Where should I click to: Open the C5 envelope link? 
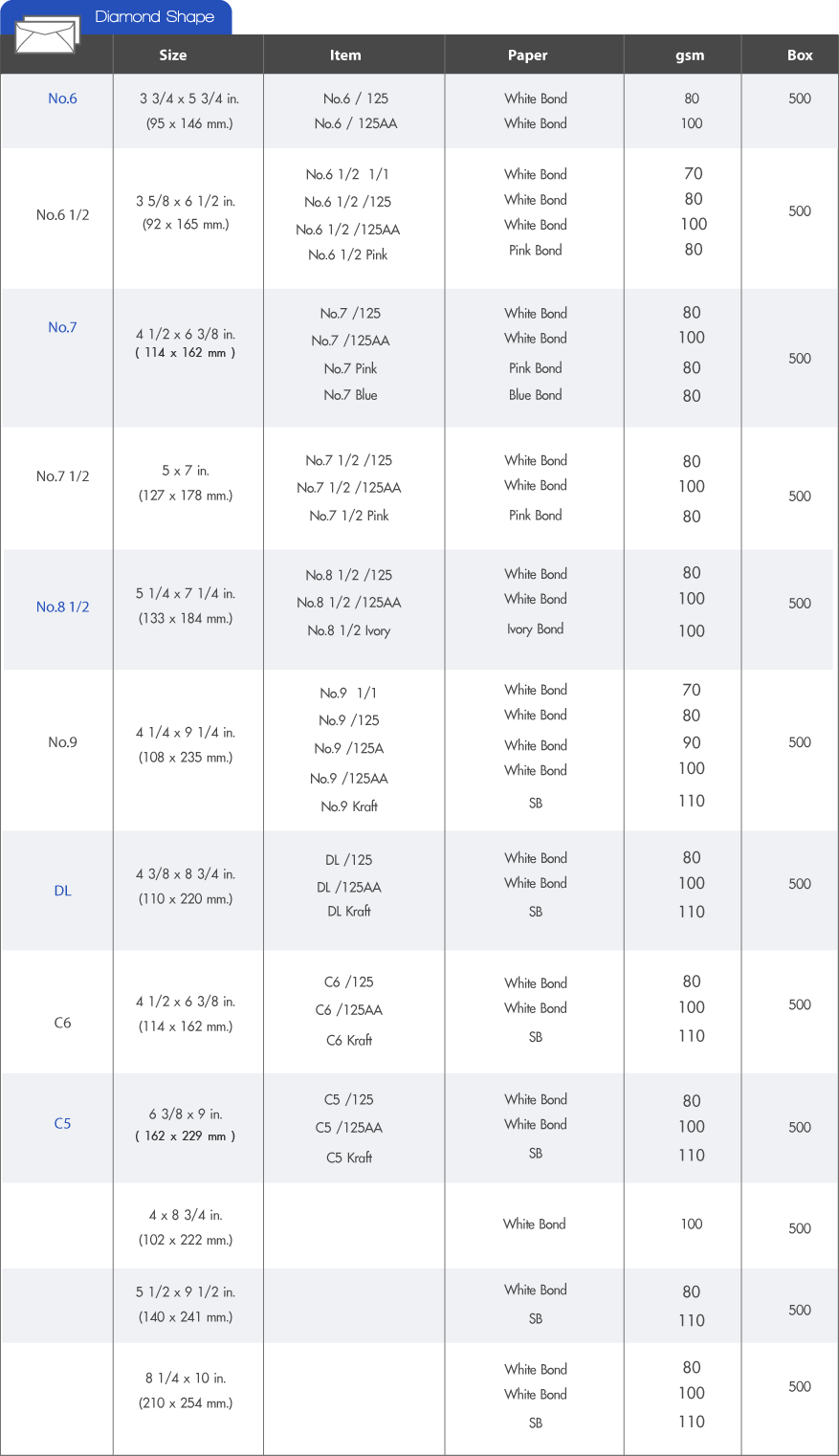62,1123
